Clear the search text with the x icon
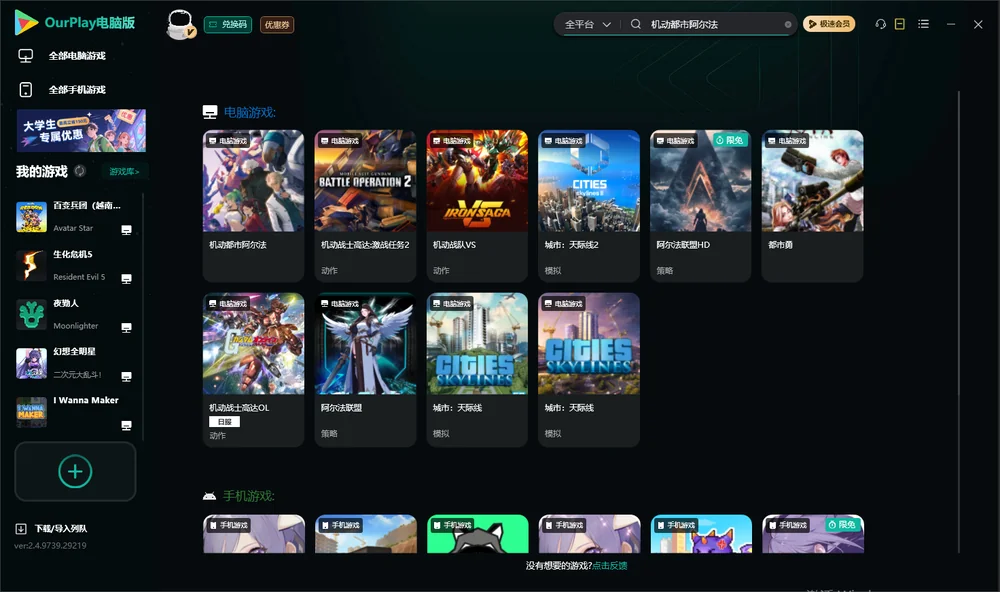1000x592 pixels. pyautogui.click(x=788, y=24)
